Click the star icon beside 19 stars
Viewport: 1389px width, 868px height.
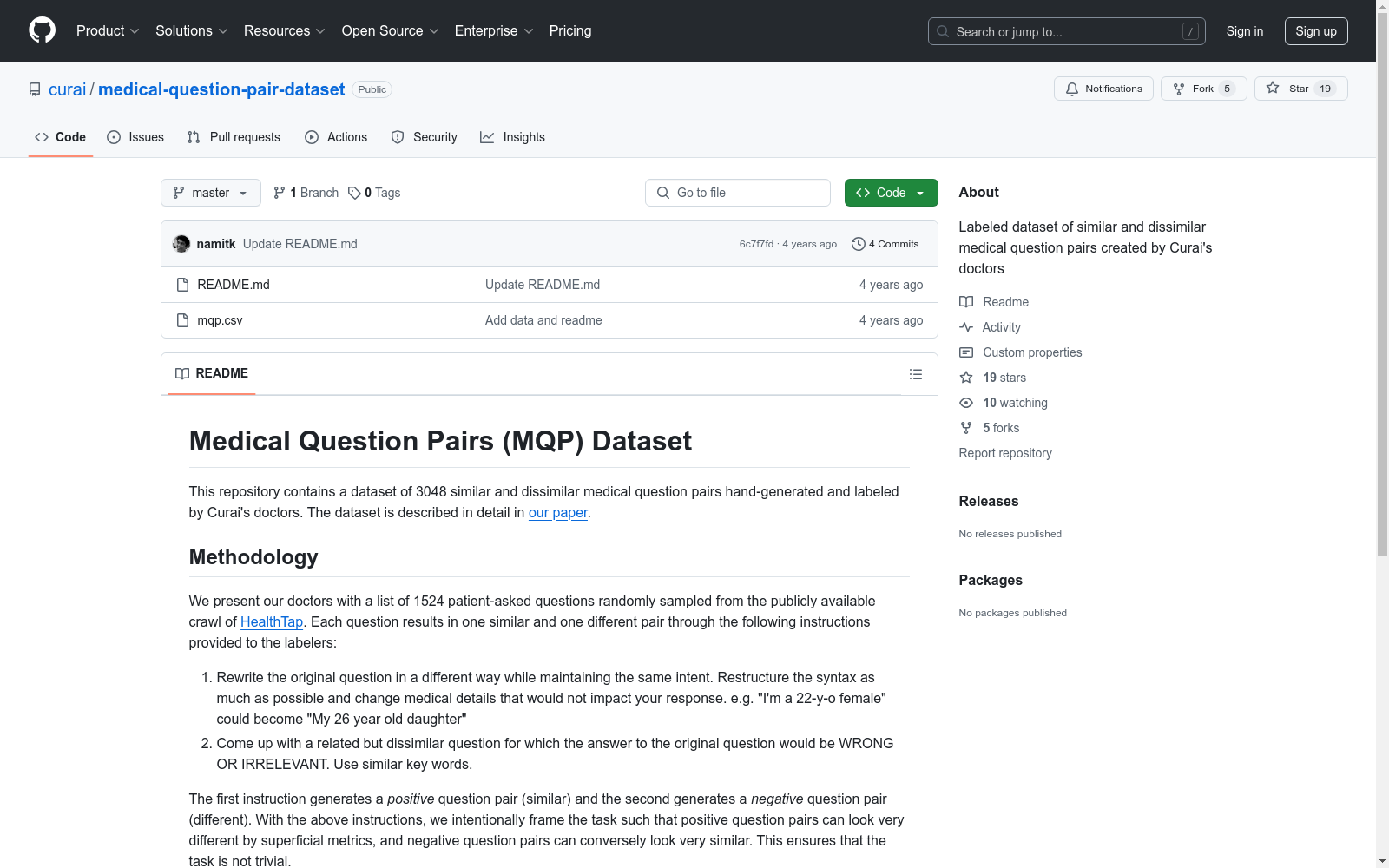pyautogui.click(x=966, y=378)
